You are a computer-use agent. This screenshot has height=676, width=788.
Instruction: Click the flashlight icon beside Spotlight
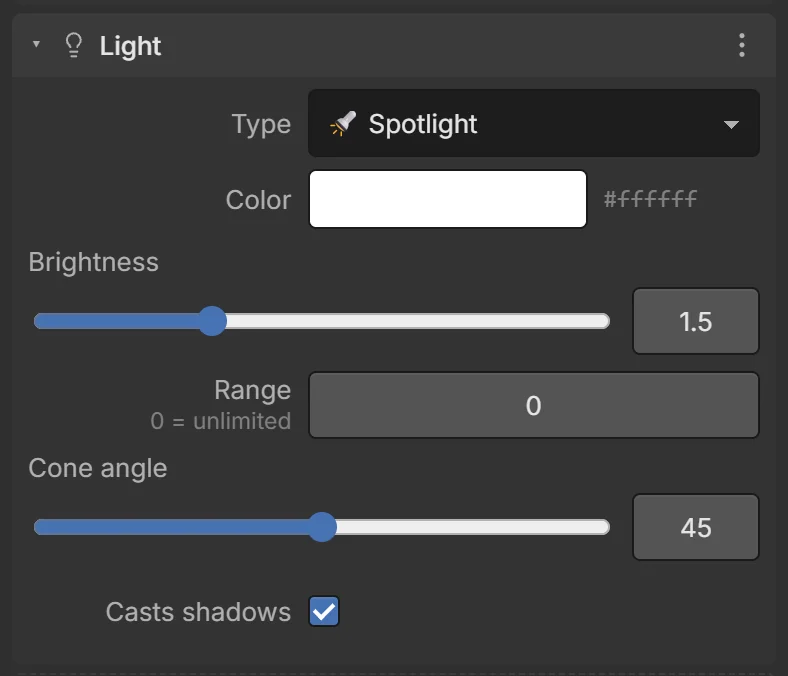click(x=343, y=124)
